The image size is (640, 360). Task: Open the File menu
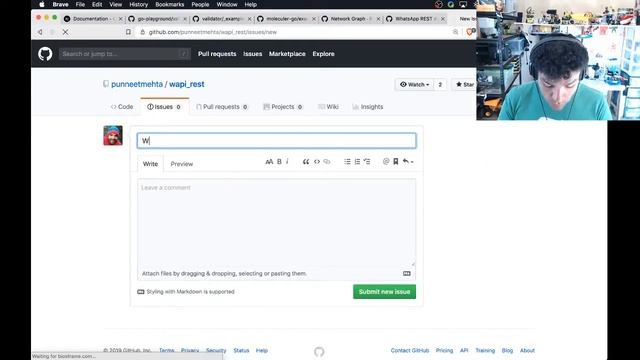[x=80, y=4]
